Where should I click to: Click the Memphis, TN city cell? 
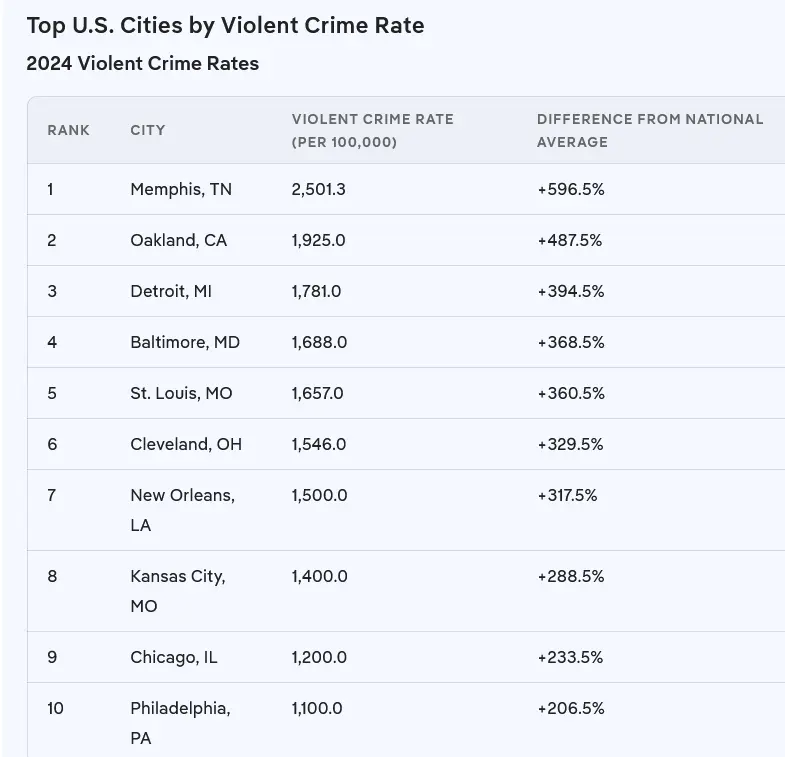click(180, 189)
